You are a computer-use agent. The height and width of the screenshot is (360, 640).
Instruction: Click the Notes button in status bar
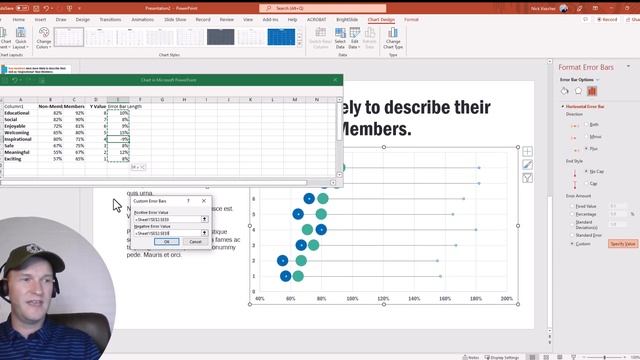tap(471, 357)
